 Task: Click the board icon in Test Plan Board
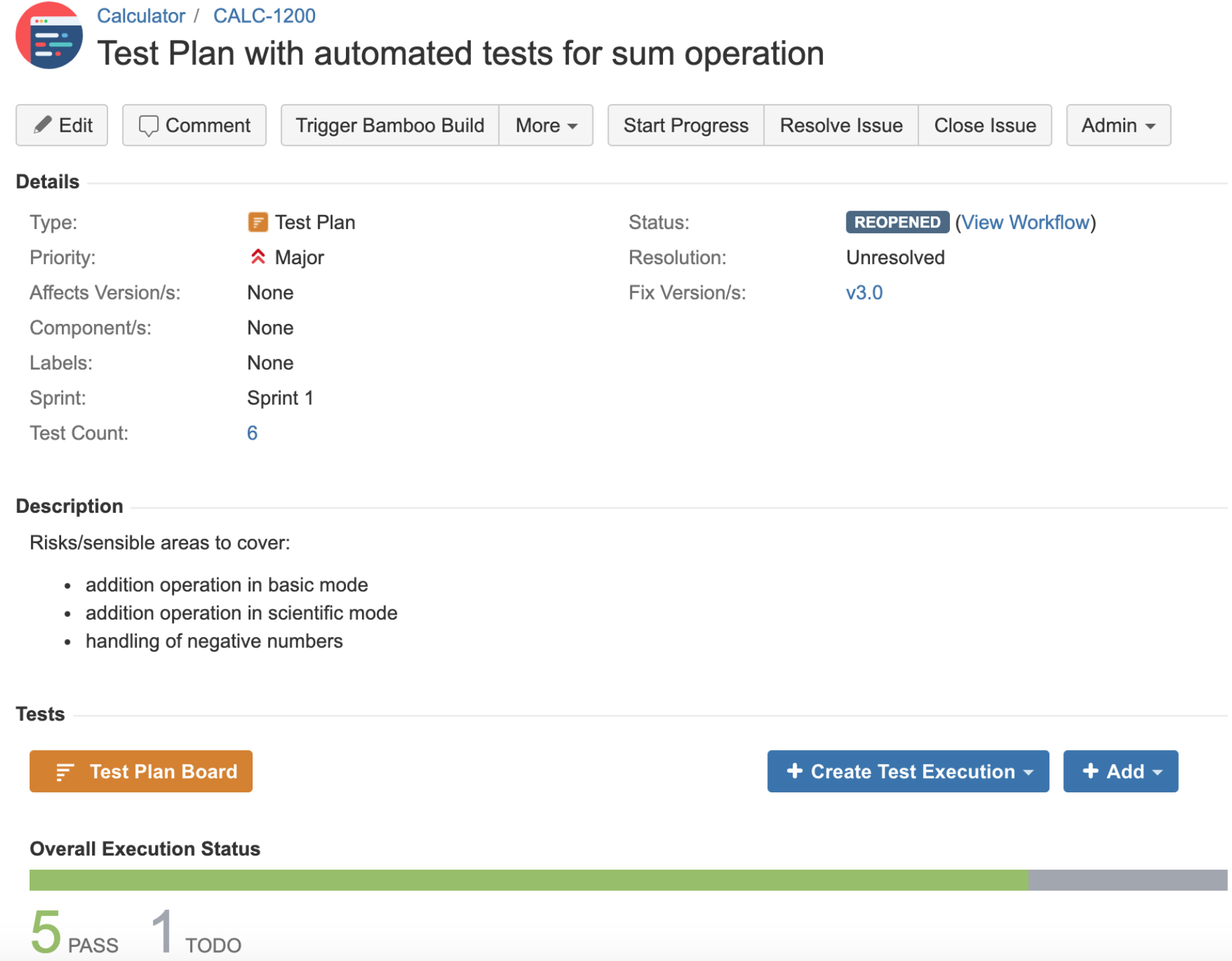click(64, 771)
